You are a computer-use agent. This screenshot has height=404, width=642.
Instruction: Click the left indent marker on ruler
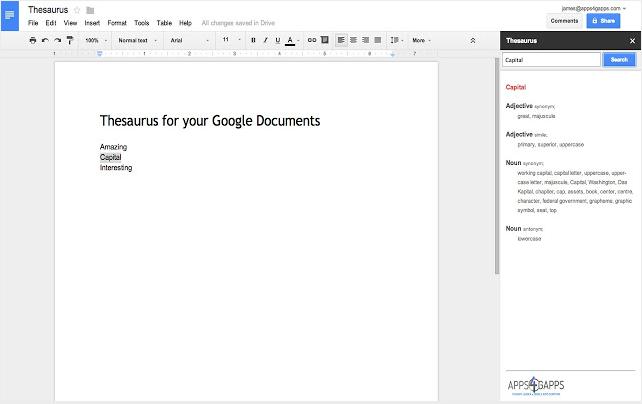tap(99, 54)
